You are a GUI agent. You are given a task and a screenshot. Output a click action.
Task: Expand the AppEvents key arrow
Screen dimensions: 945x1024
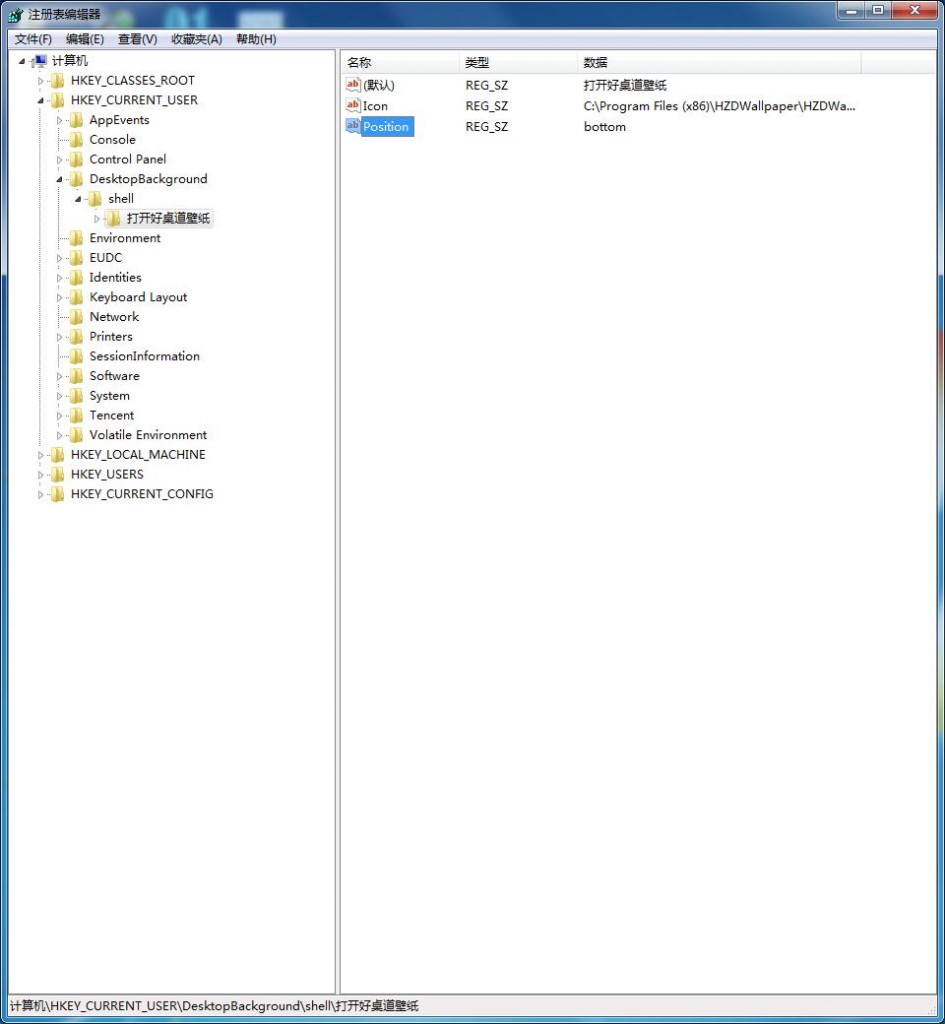[x=59, y=120]
